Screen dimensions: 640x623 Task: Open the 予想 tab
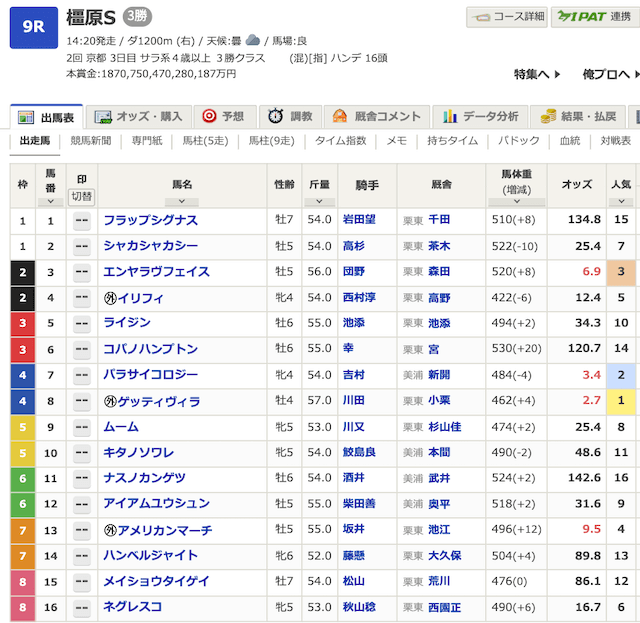[x=225, y=117]
